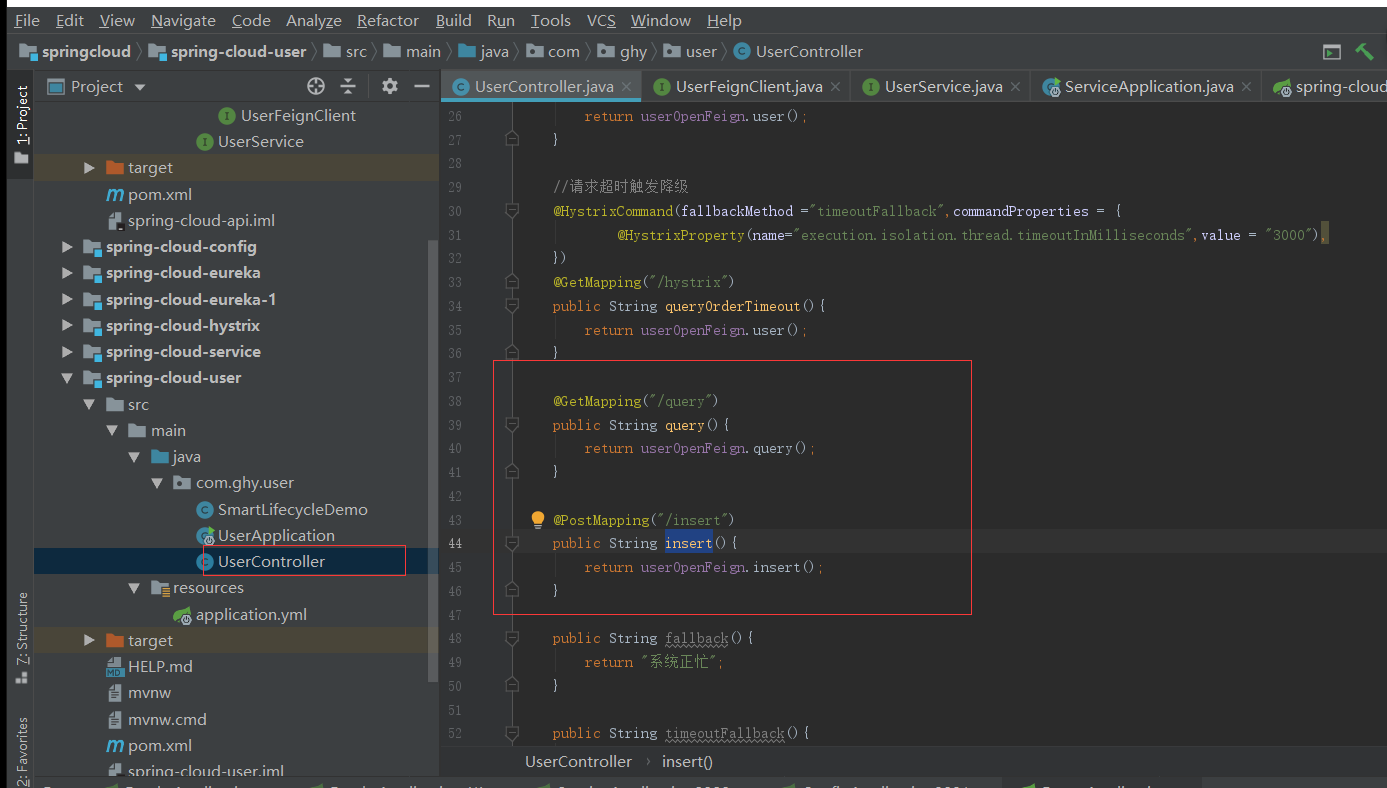Open the run configuration selector icon

pos(1331,52)
